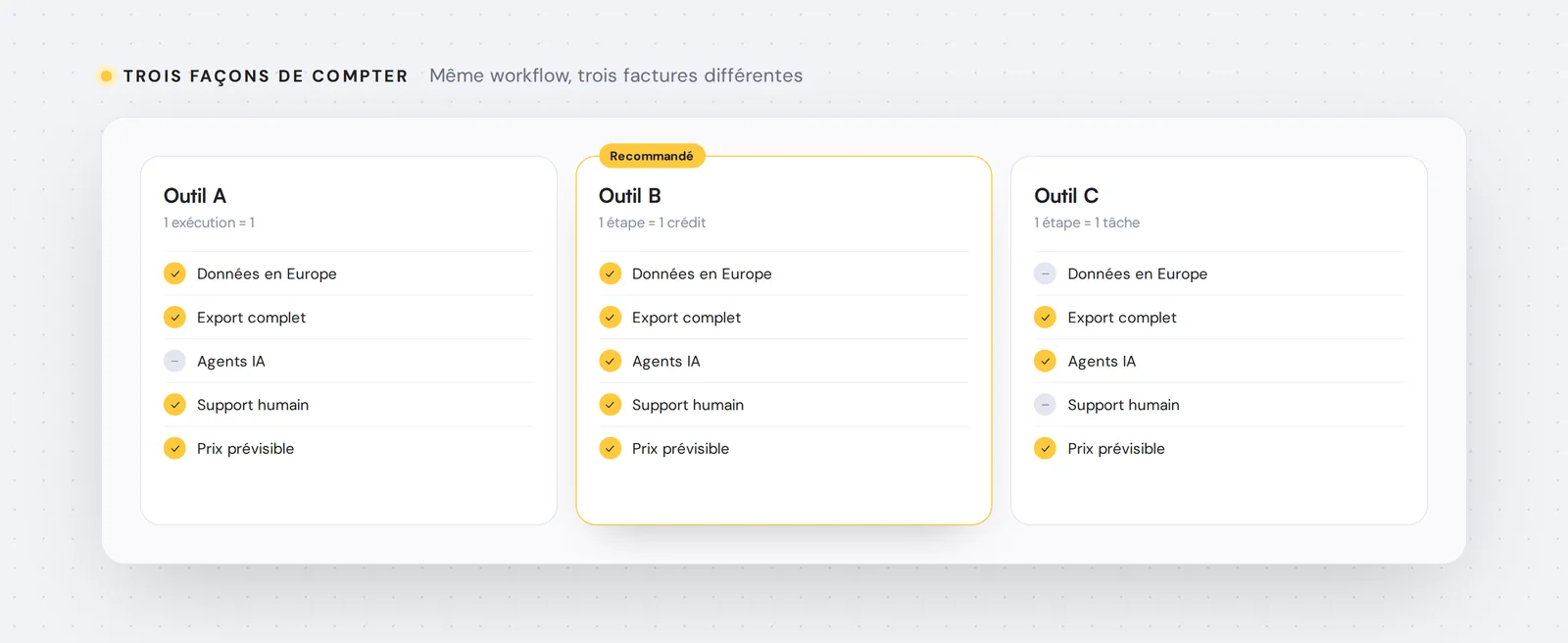
Task: Click the check icon for Outil C Export complet
Action: 1046,318
